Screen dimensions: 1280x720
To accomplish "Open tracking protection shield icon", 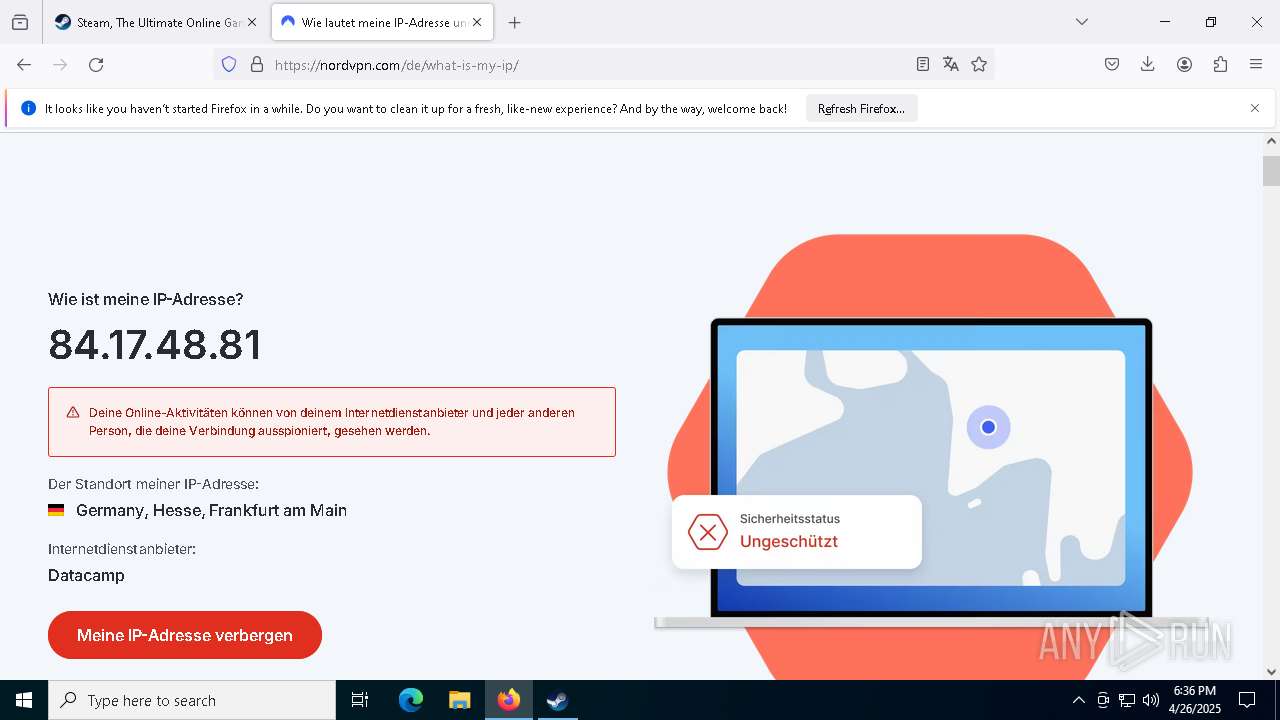I will (x=229, y=64).
